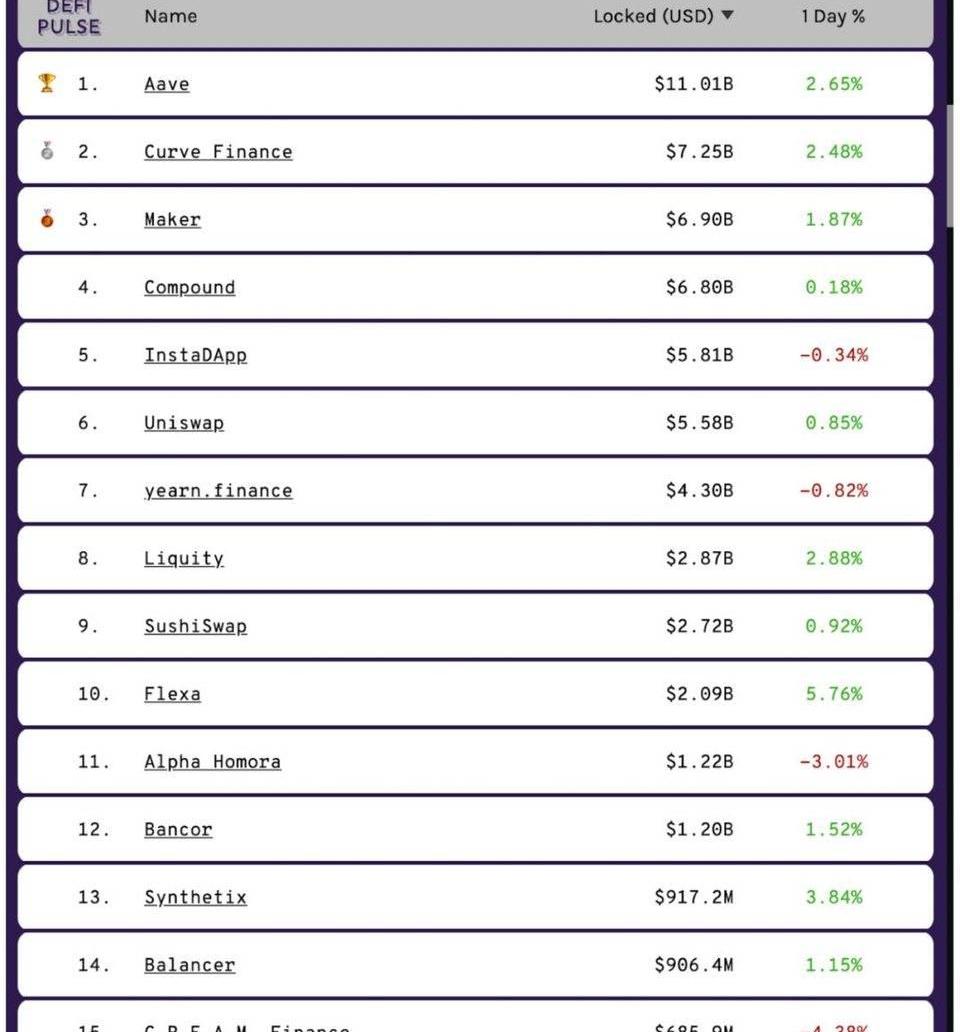This screenshot has width=960, height=1032.
Task: Open the Aave project link
Action: pos(166,84)
